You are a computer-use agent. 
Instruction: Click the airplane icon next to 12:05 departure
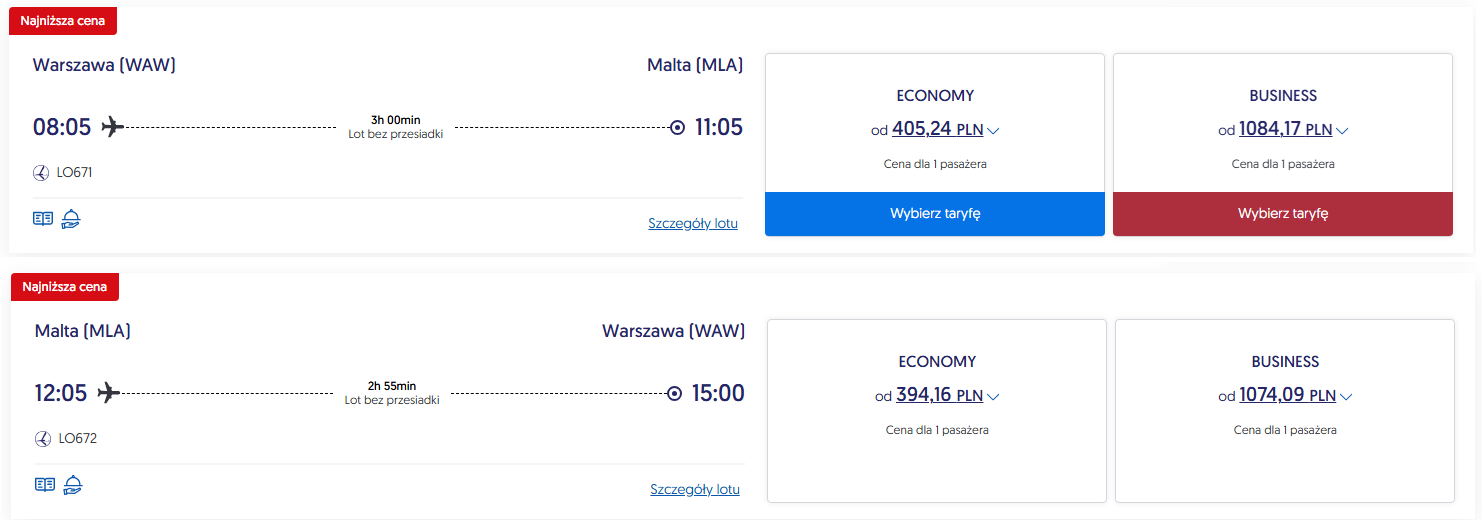pyautogui.click(x=109, y=393)
